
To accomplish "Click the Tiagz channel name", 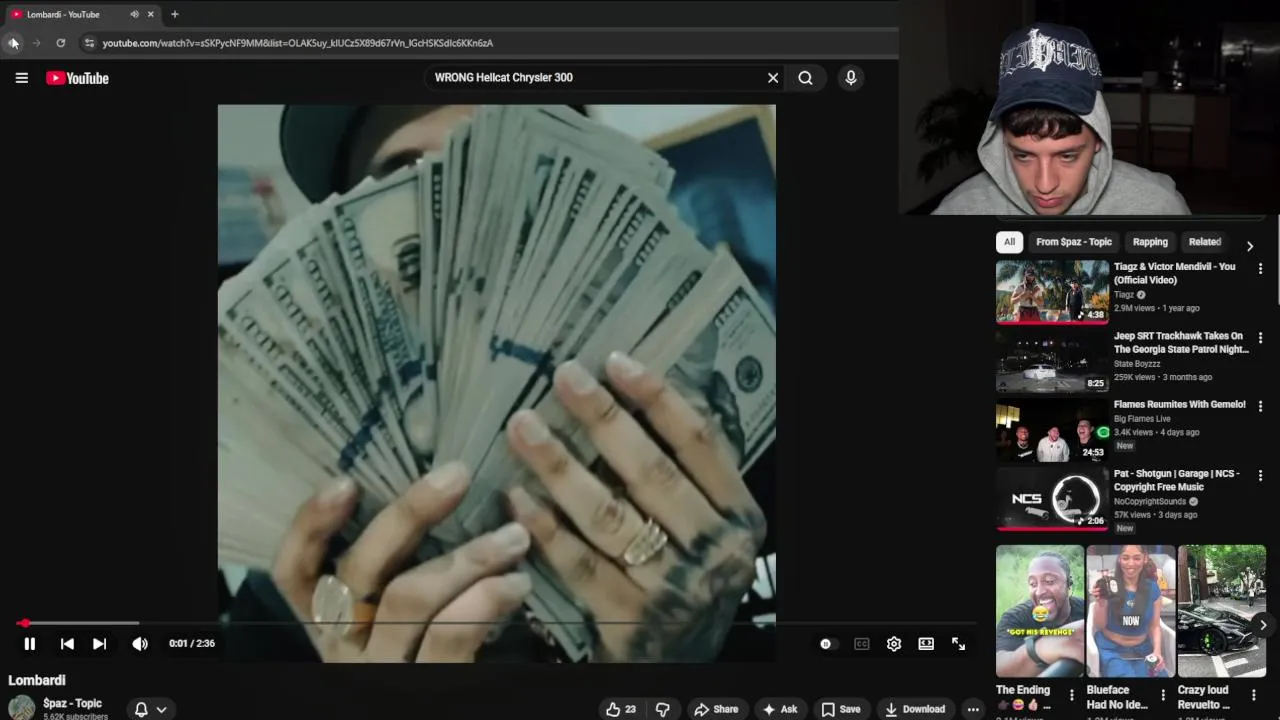I will [1124, 295].
